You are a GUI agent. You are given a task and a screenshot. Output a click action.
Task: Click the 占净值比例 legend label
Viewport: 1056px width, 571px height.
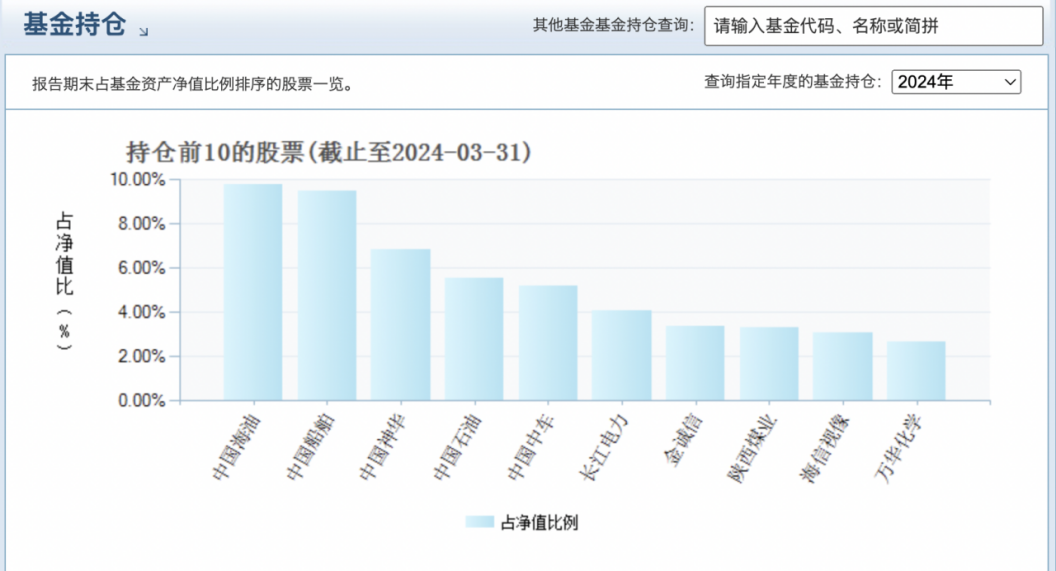pyautogui.click(x=539, y=523)
